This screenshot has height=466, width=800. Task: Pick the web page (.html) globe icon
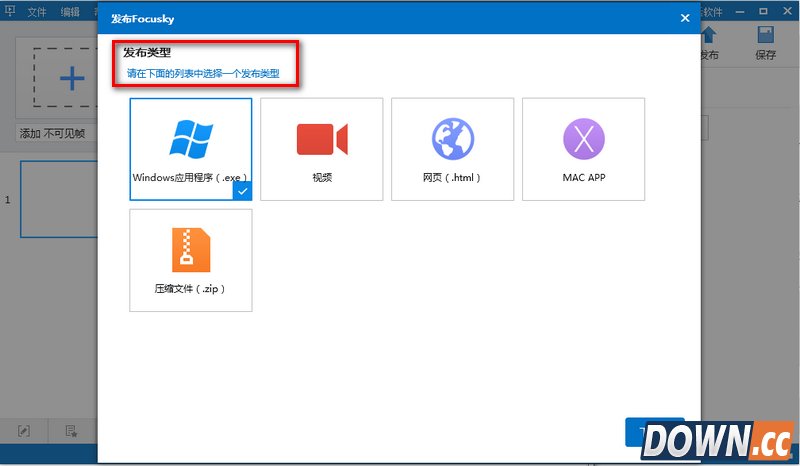click(x=452, y=148)
